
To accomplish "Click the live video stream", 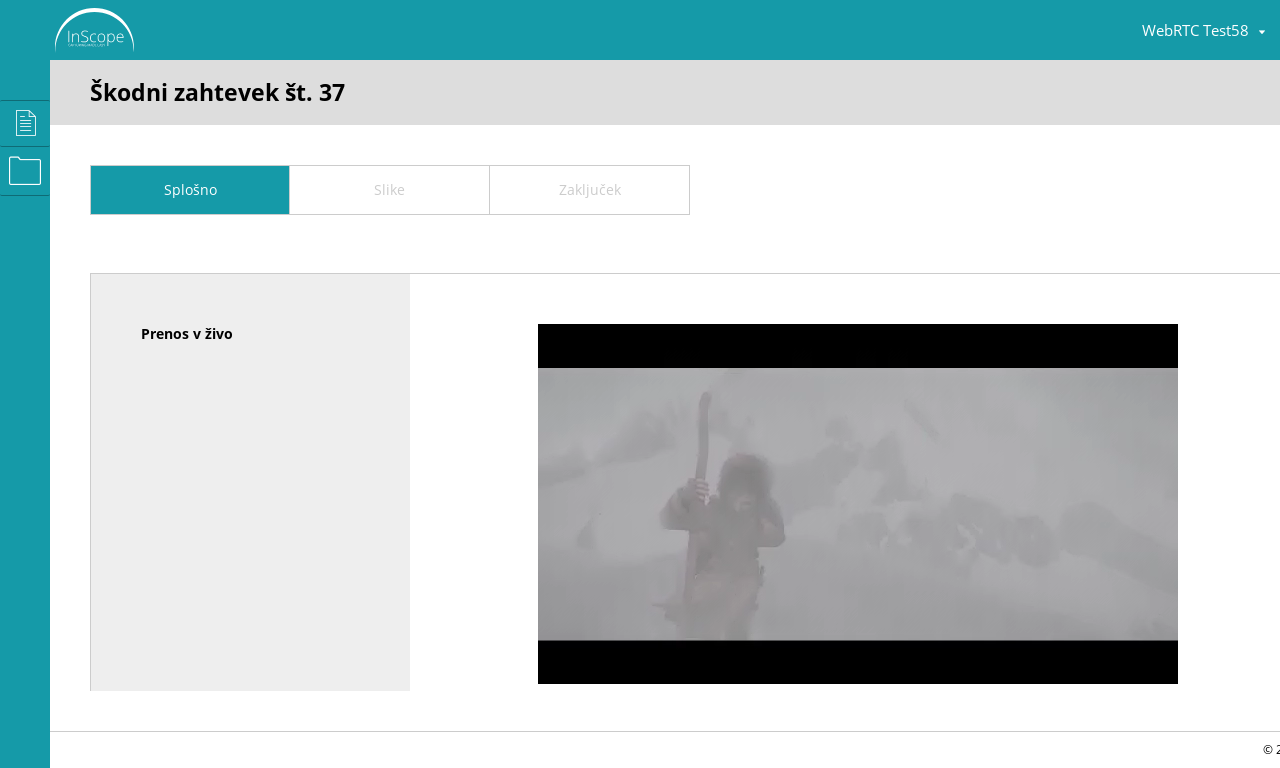I will pyautogui.click(x=858, y=504).
